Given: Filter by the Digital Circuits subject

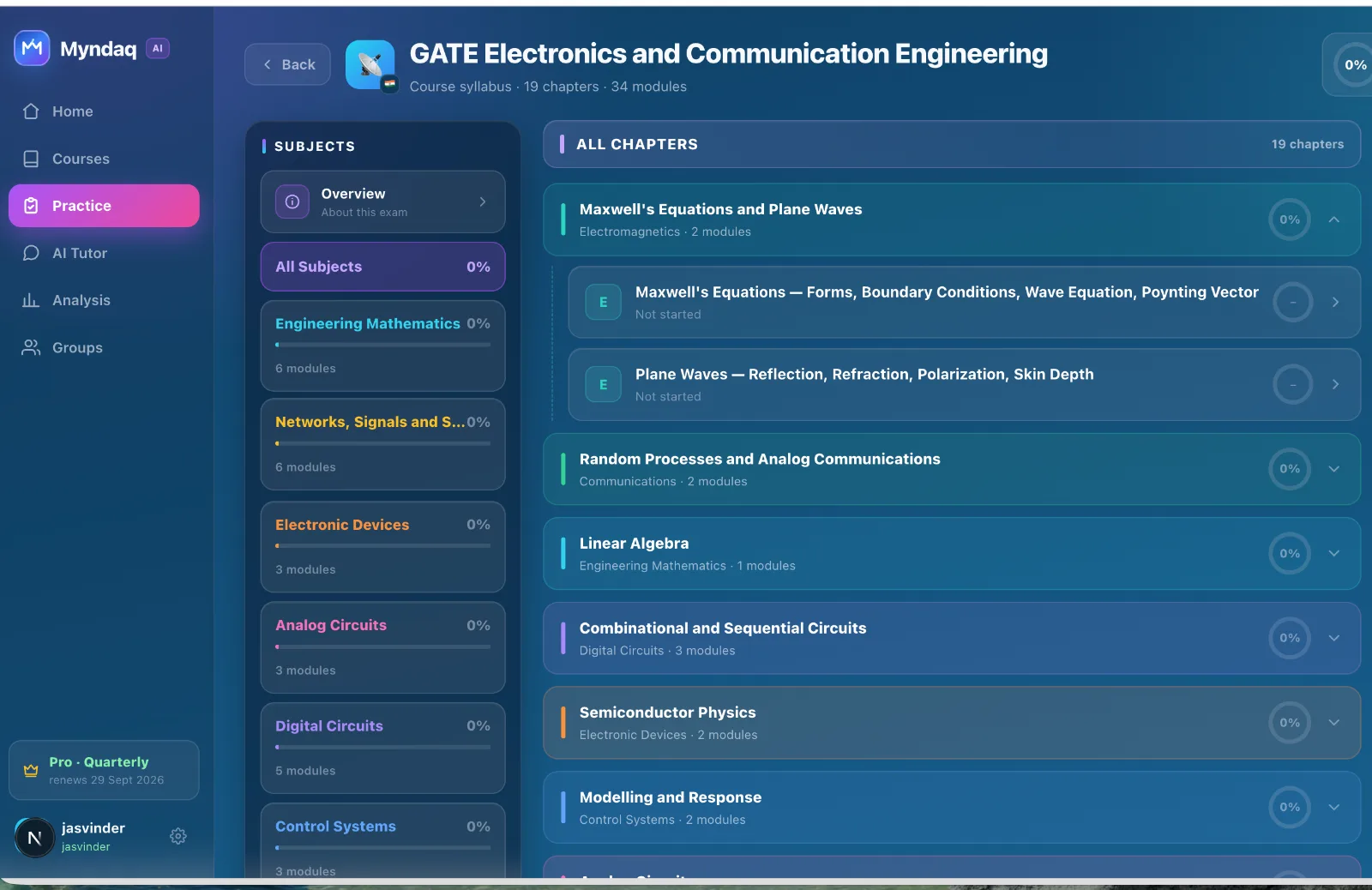Looking at the screenshot, I should (382, 748).
